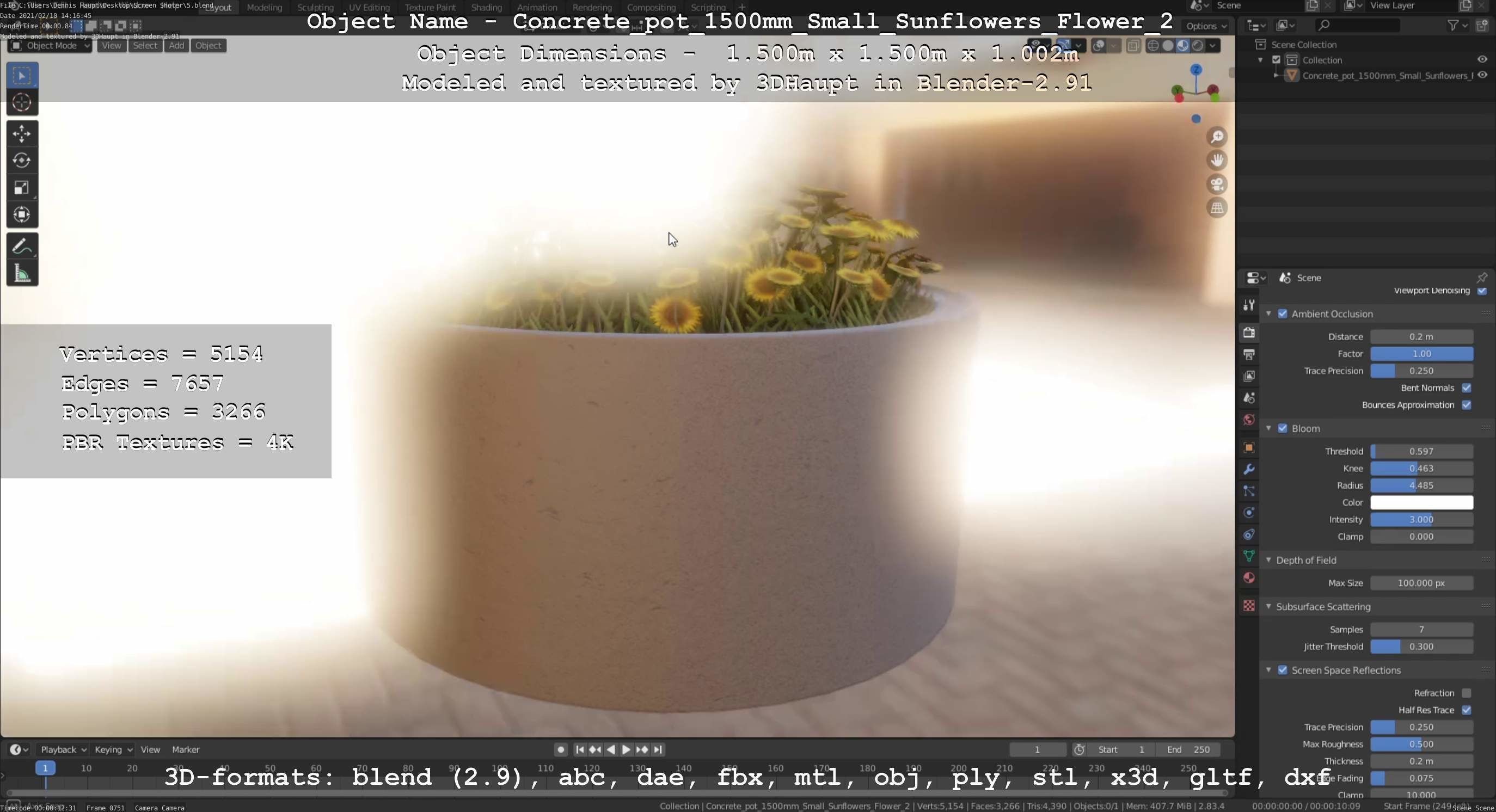This screenshot has height=812, width=1496.
Task: Switch to the Modeling workspace tab
Action: [x=264, y=8]
